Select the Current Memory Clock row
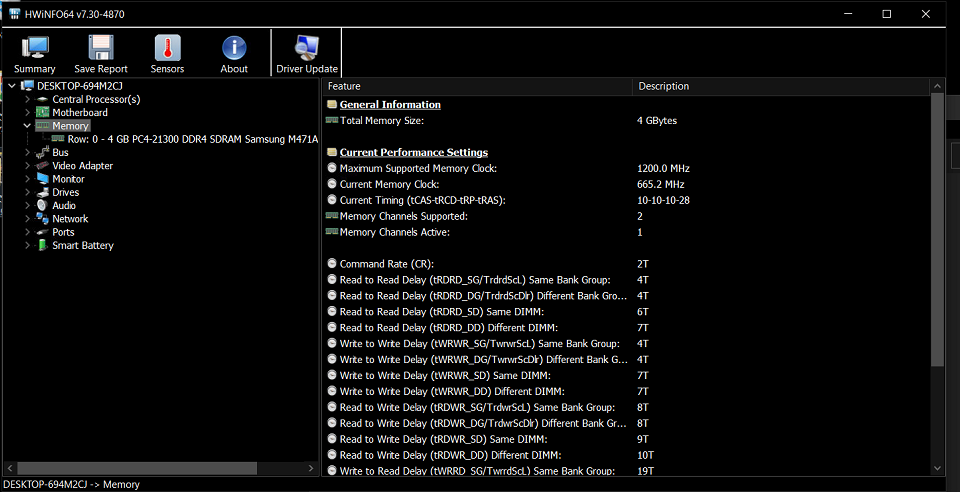The height and width of the screenshot is (492, 960). (x=626, y=184)
